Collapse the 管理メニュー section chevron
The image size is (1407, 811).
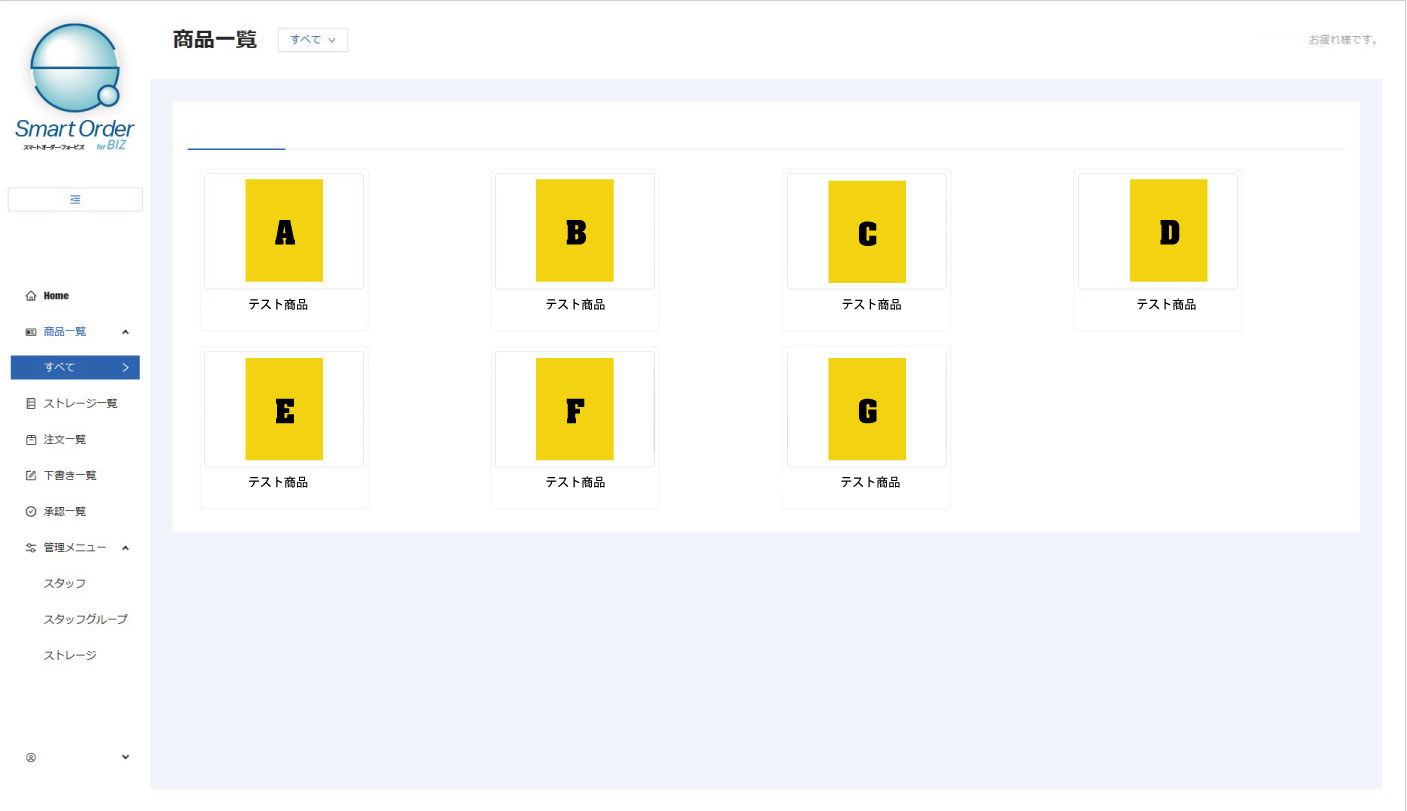click(x=125, y=548)
